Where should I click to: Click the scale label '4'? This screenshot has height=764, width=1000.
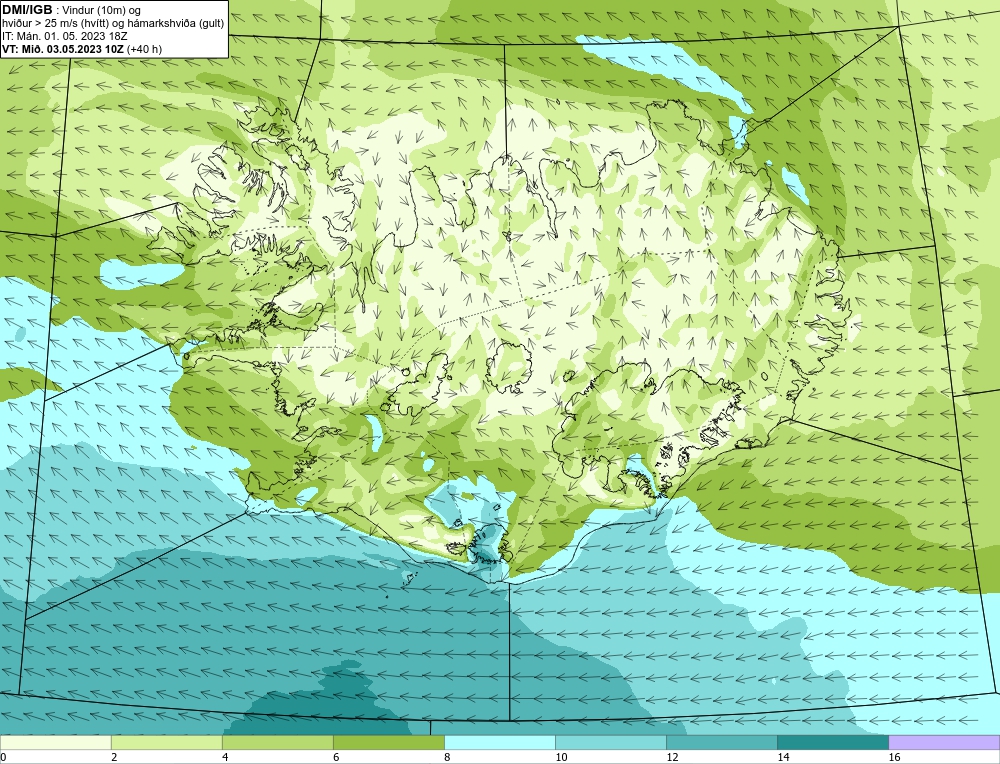point(225,757)
